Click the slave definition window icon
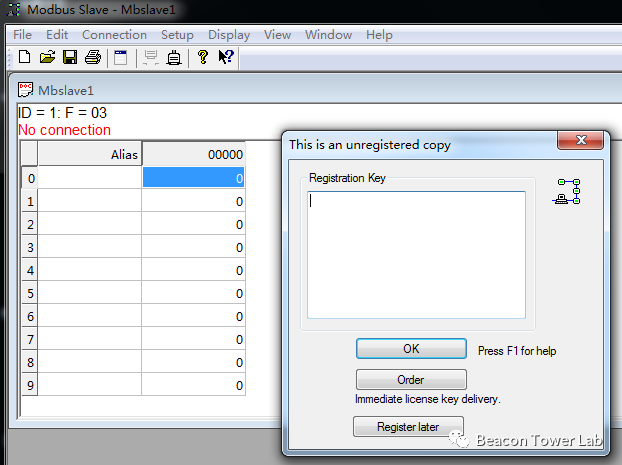 [121, 57]
